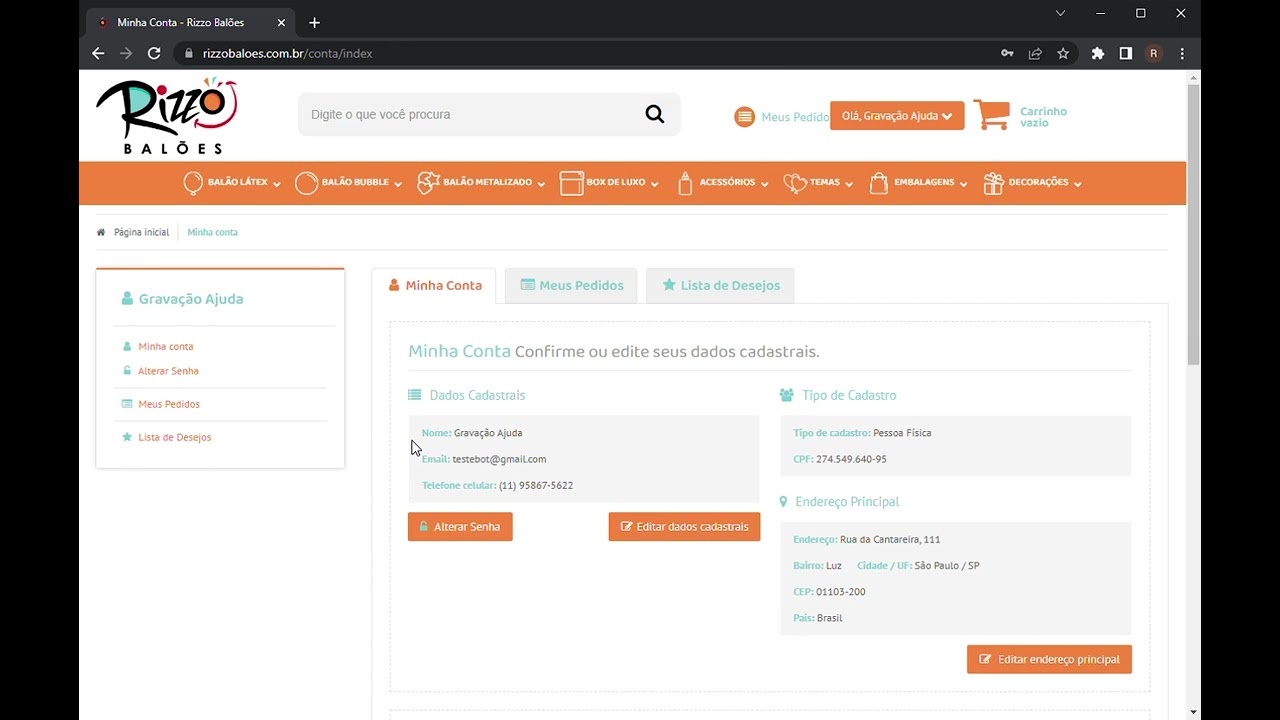Expand the Embalagens menu
The image size is (1280, 720).
(x=964, y=184)
